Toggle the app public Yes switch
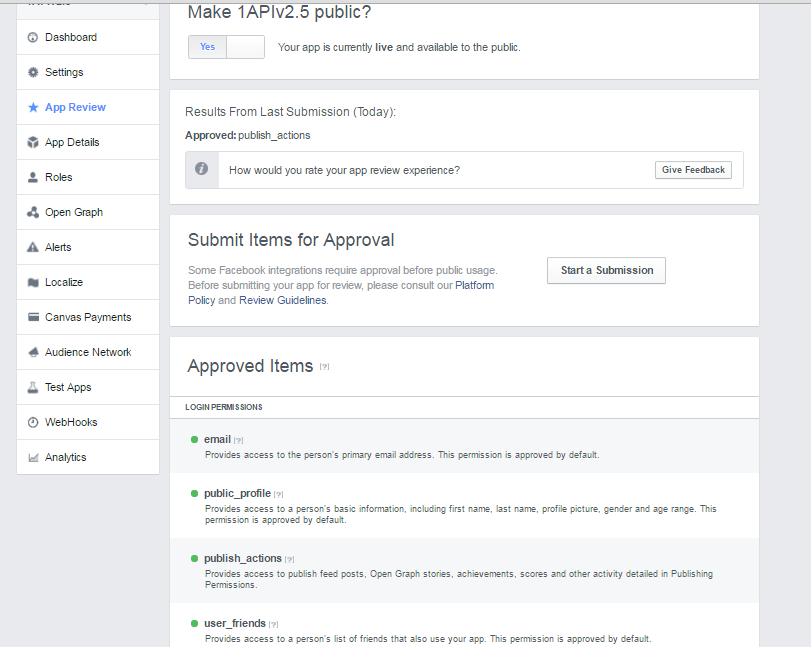This screenshot has width=811, height=647. [226, 47]
